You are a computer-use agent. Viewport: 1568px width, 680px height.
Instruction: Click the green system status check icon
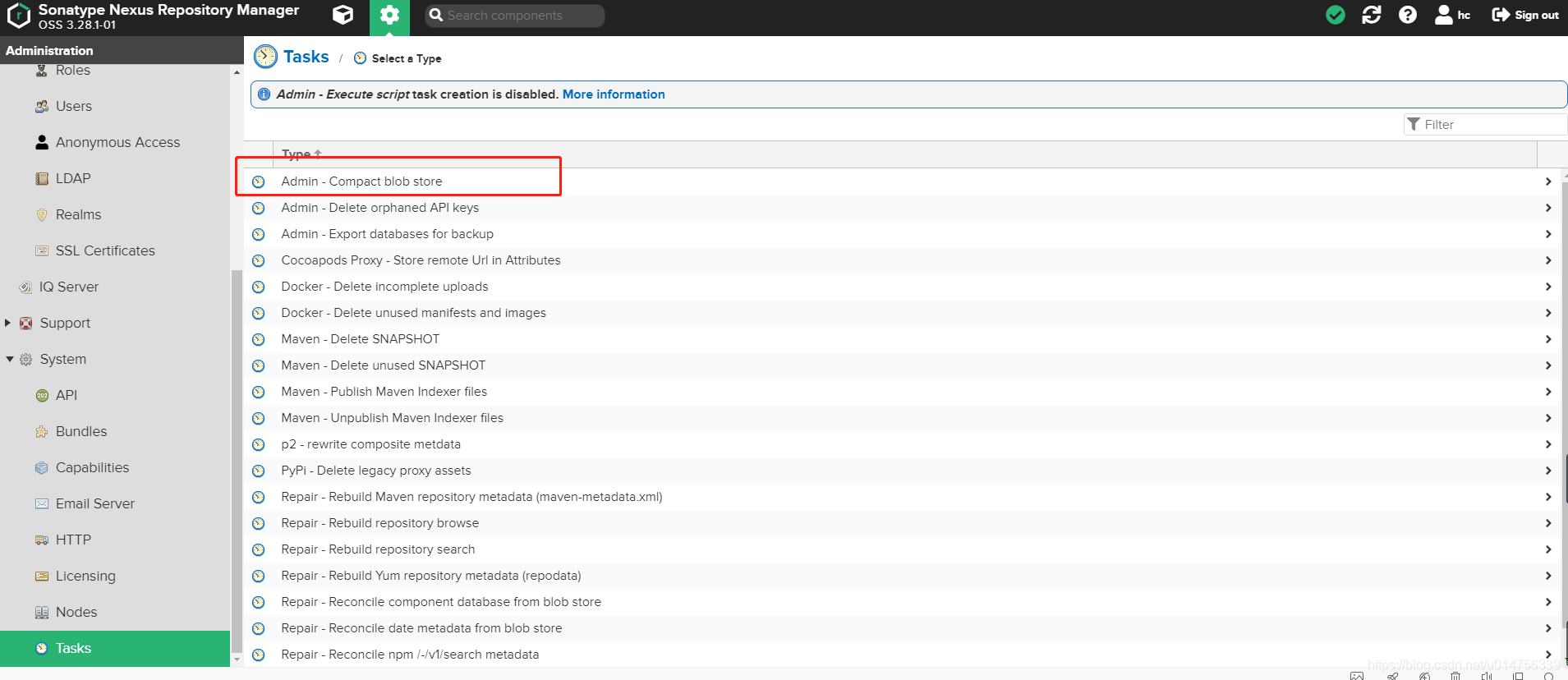[x=1336, y=15]
